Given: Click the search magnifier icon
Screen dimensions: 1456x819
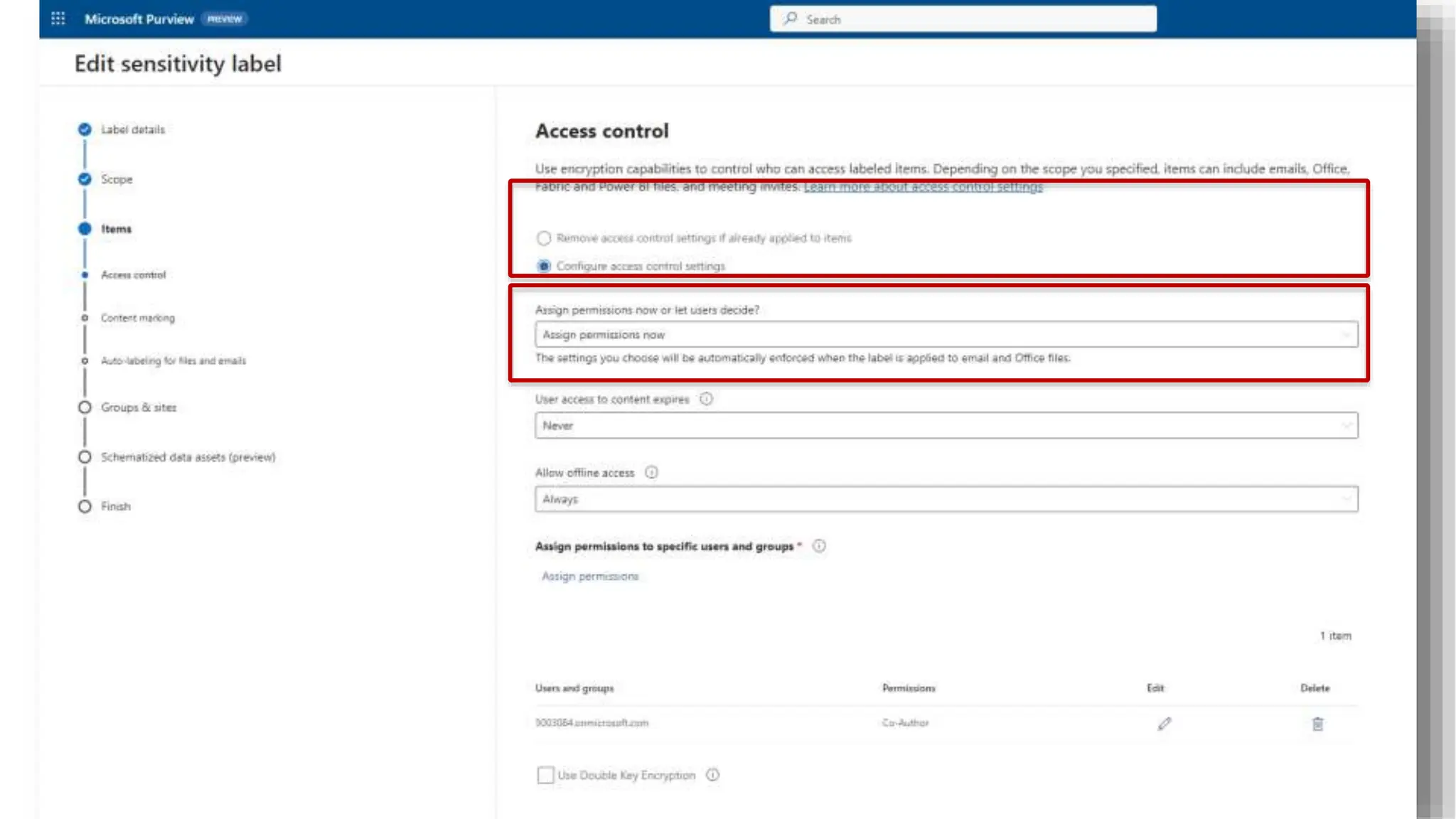Looking at the screenshot, I should point(790,19).
